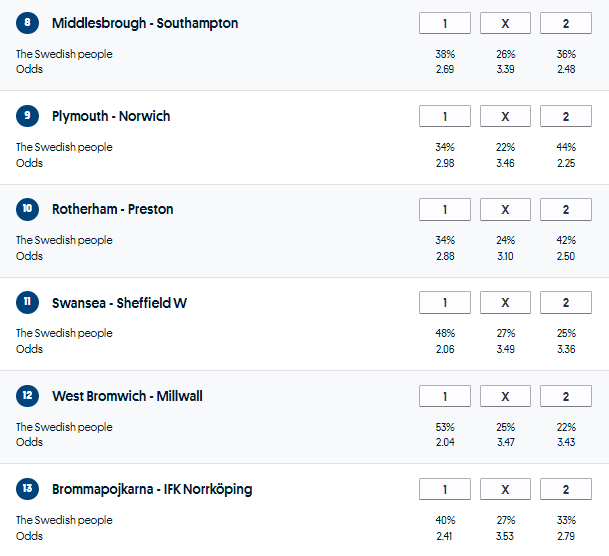Click the match number 11 badge
This screenshot has width=609, height=556.
[27, 303]
